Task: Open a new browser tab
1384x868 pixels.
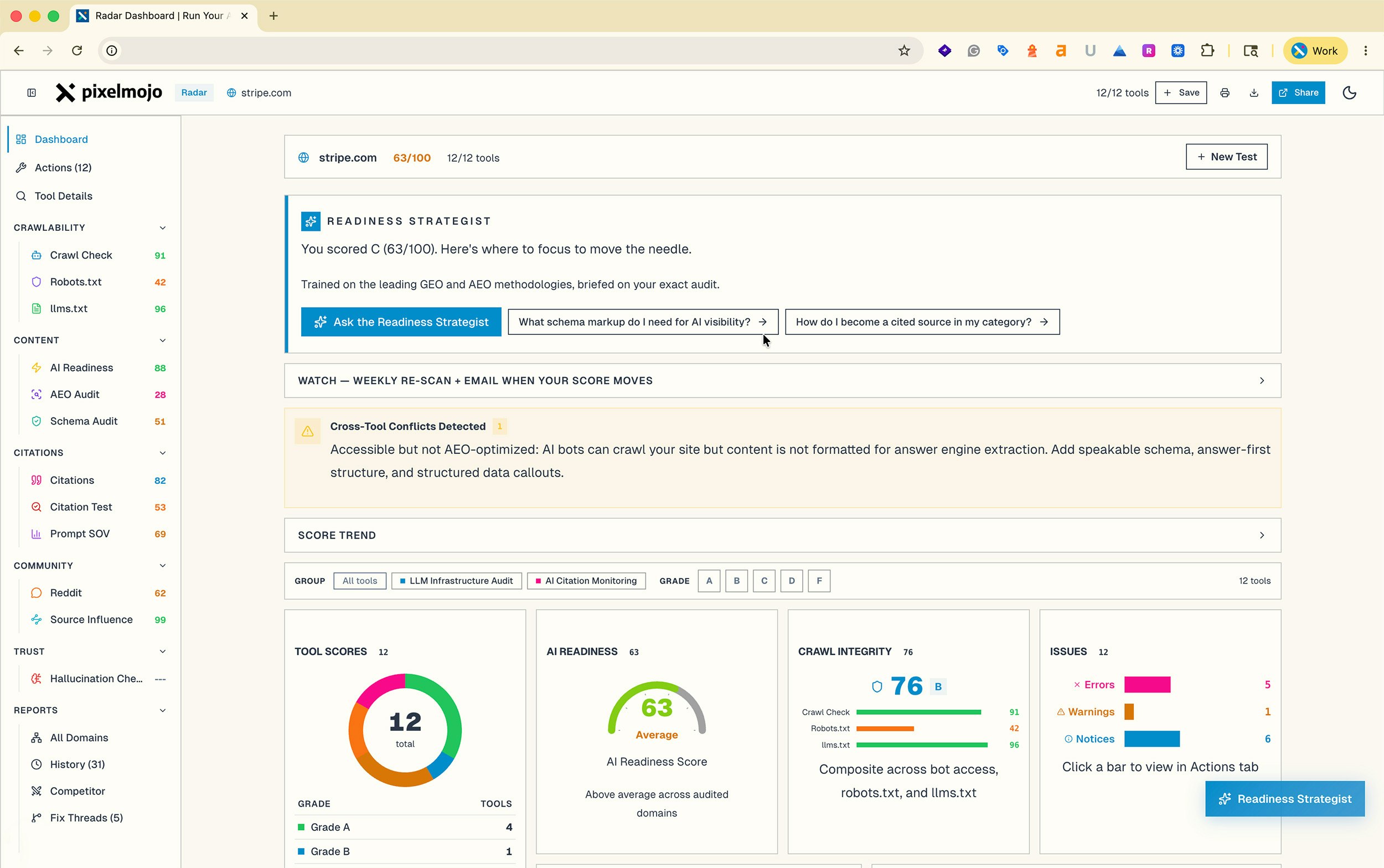Action: tap(274, 16)
